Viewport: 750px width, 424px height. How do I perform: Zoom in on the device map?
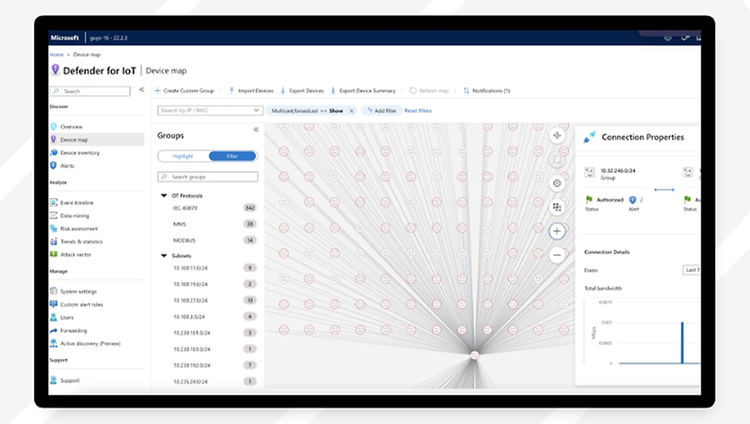click(557, 231)
